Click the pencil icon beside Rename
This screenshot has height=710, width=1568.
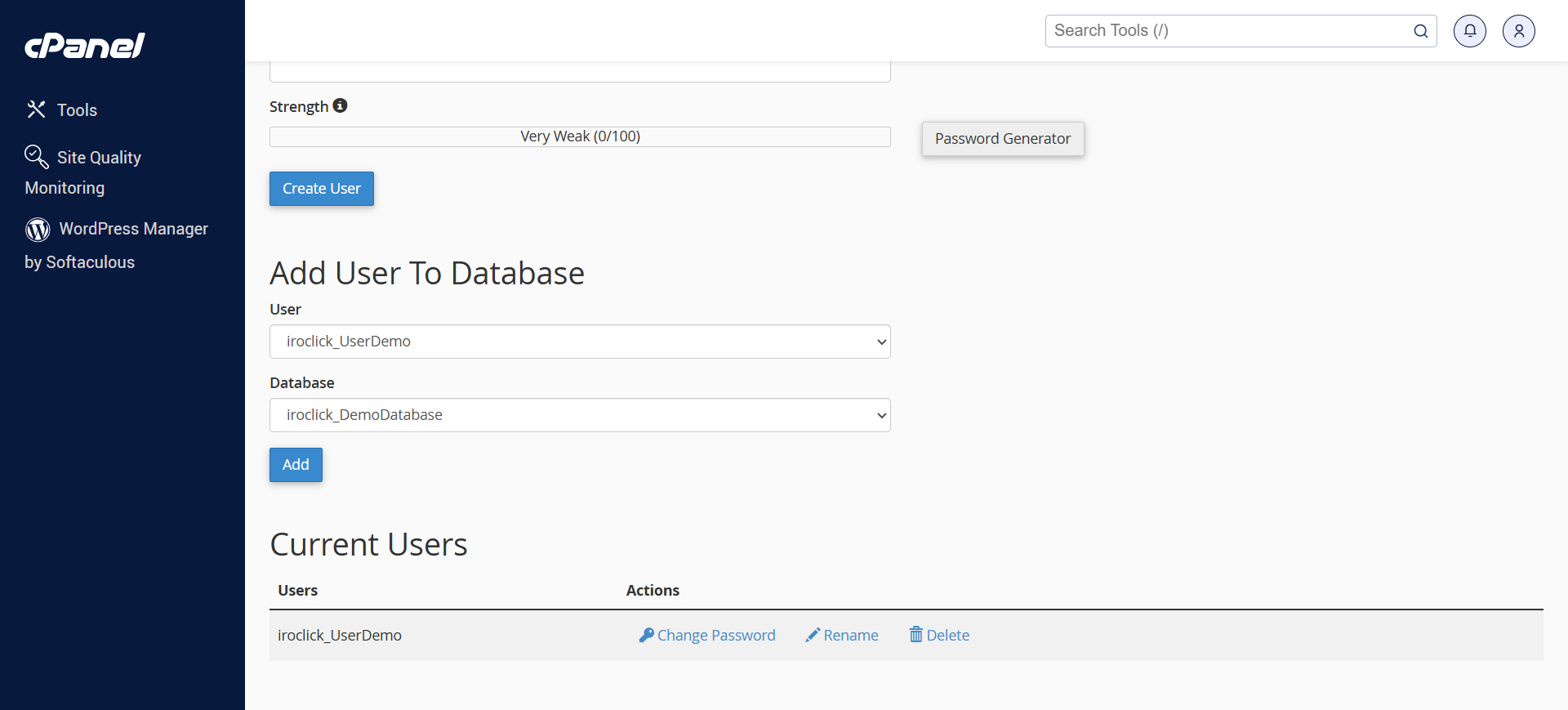(x=813, y=635)
